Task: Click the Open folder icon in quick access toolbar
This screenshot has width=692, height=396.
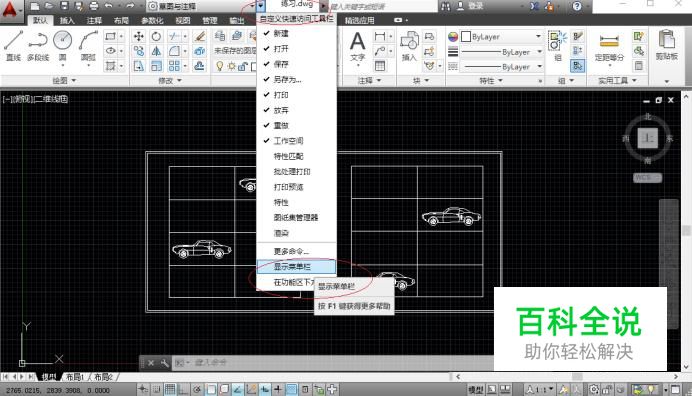Action: 49,6
